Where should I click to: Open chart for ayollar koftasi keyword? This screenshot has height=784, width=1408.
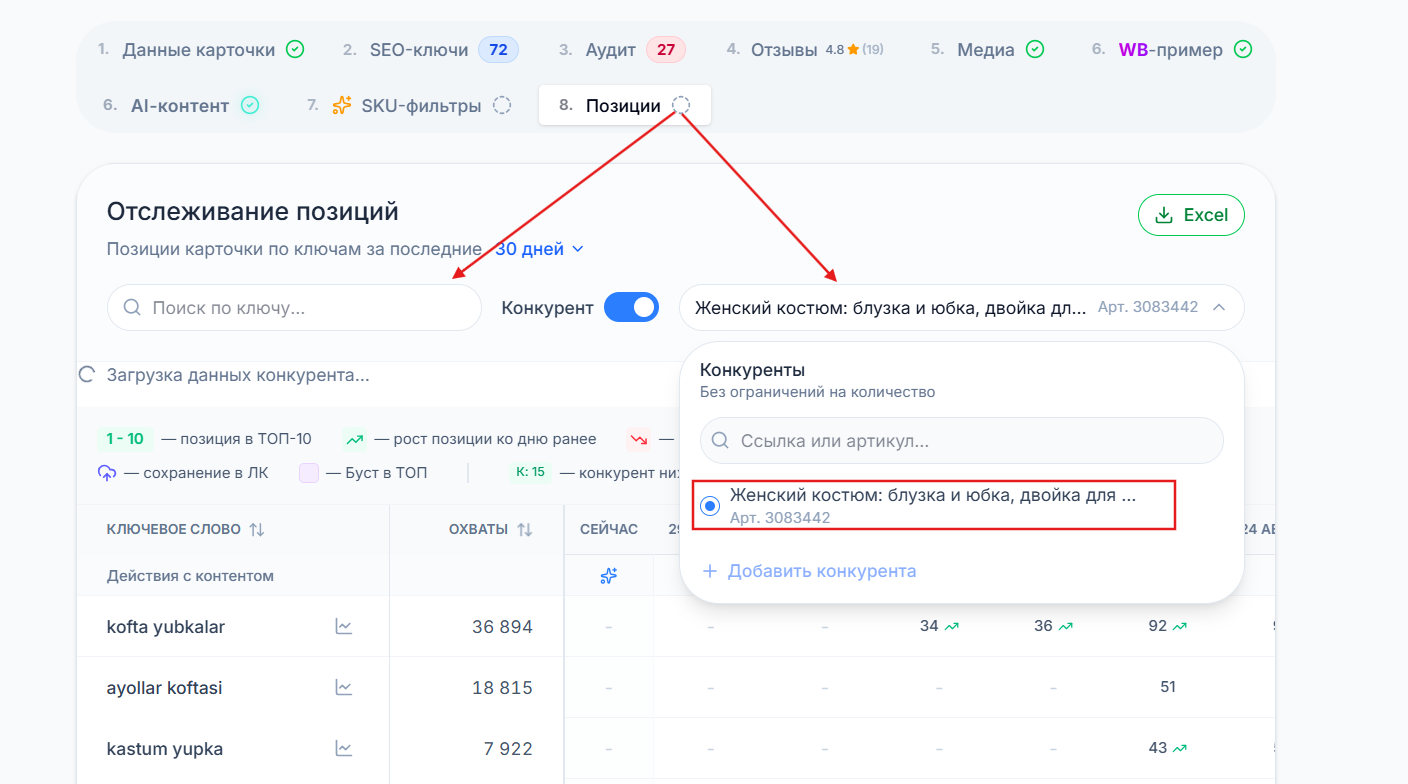pyautogui.click(x=344, y=688)
